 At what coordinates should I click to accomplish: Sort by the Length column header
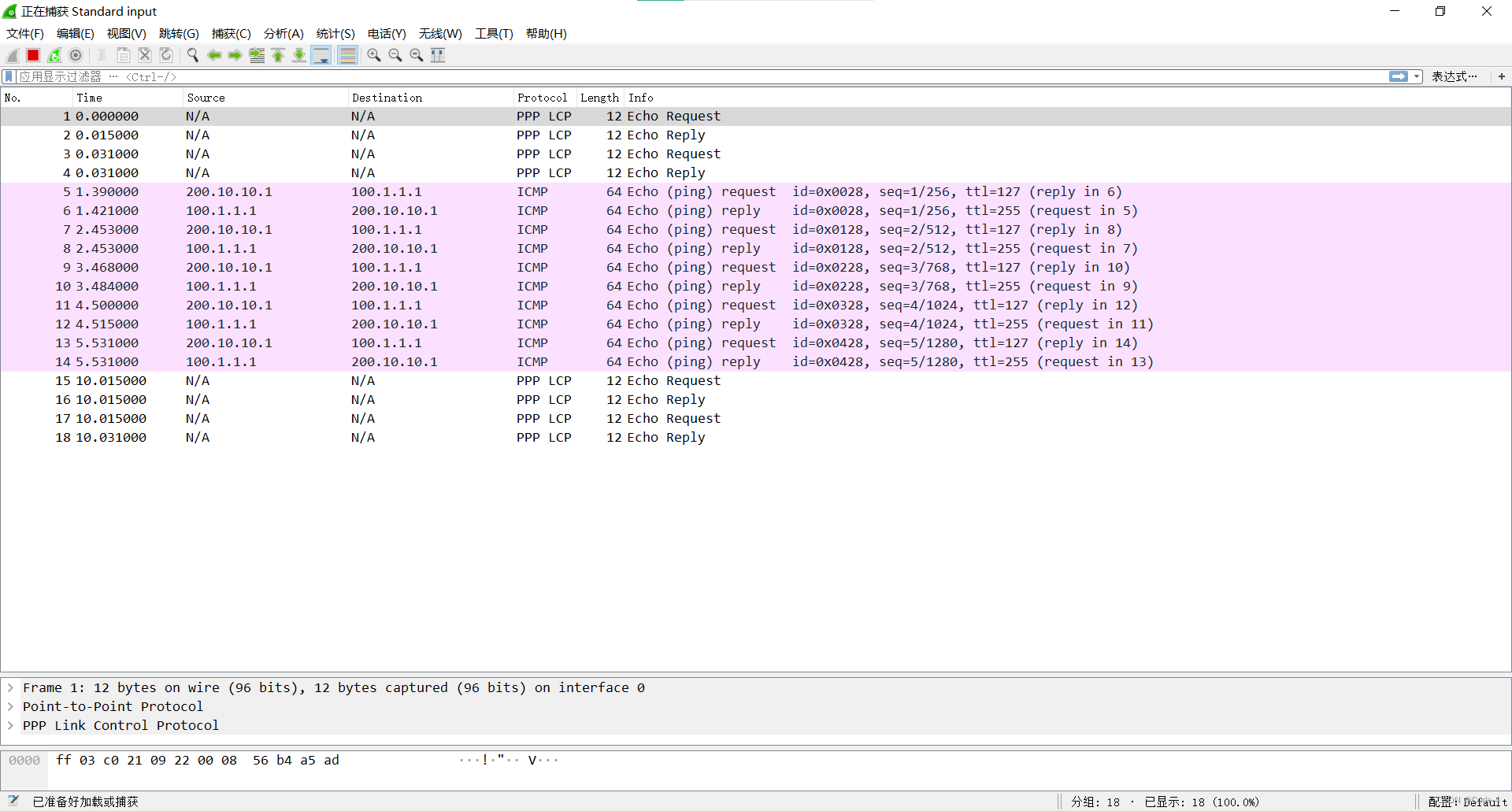[600, 98]
